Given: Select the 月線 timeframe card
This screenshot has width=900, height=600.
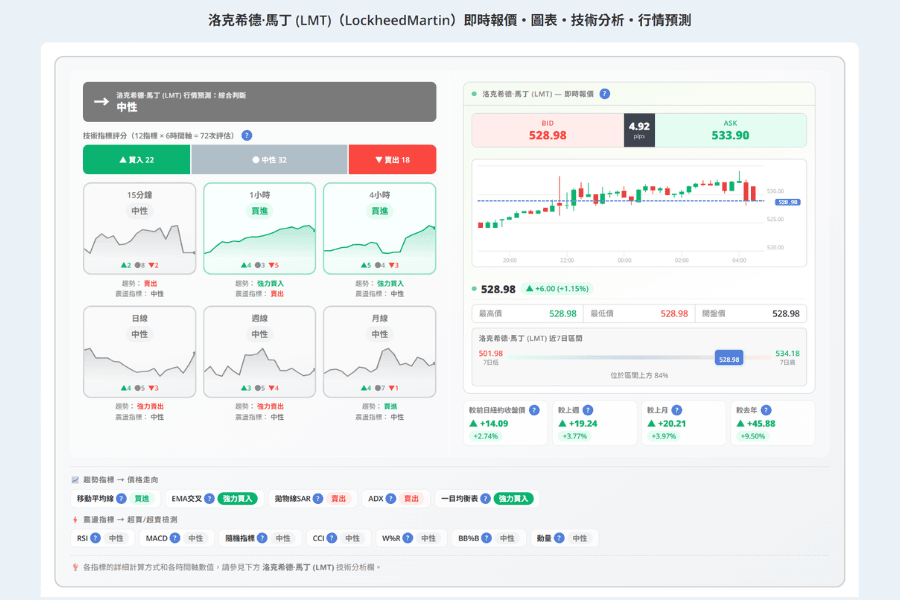Looking at the screenshot, I should (379, 351).
